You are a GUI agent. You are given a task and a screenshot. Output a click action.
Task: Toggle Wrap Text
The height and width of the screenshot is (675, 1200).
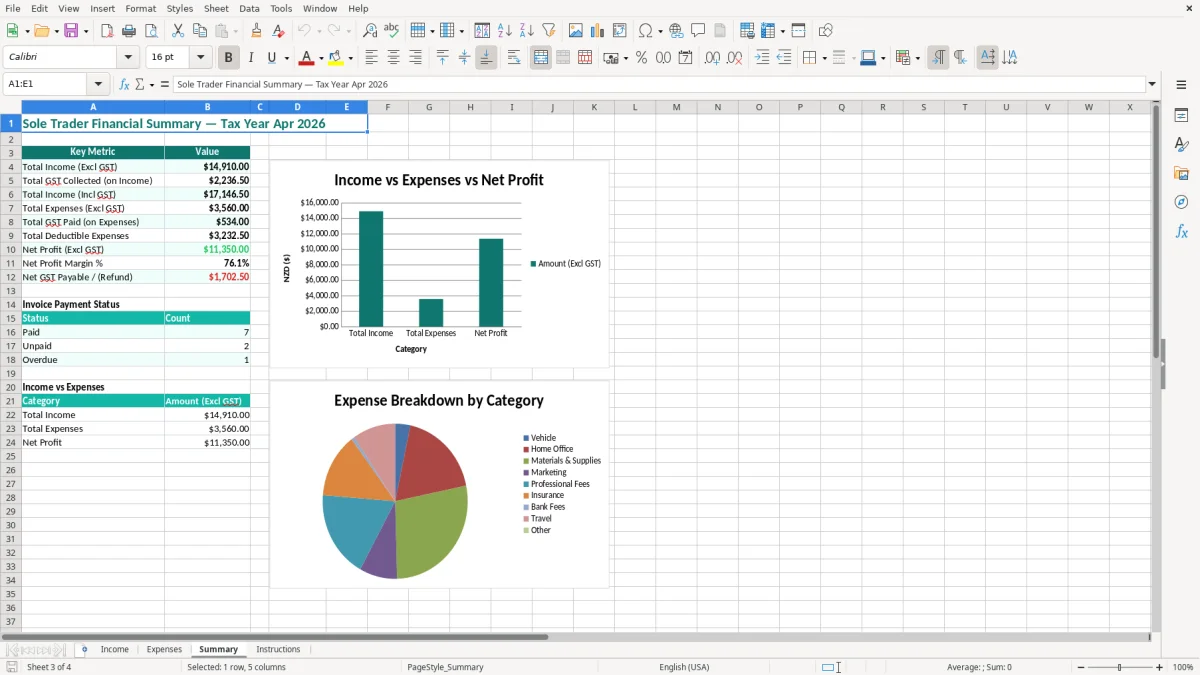[x=514, y=58]
